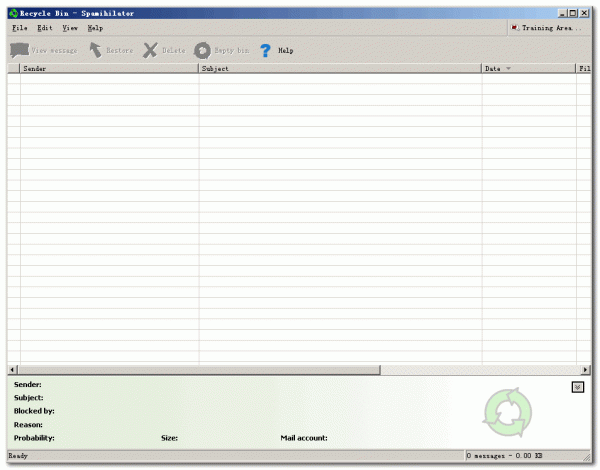Open the Help menu

(x=95, y=28)
